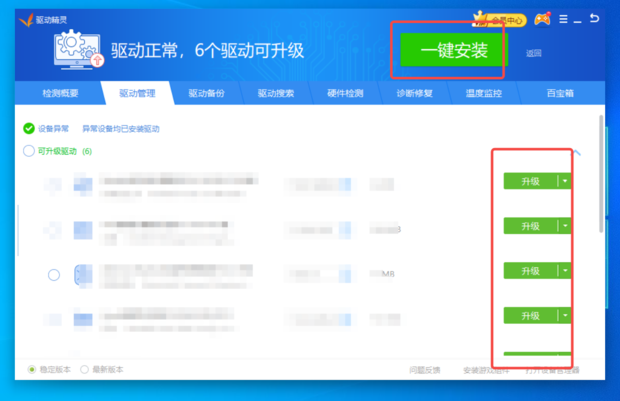The width and height of the screenshot is (620, 401).
Task: Select the 稳定版本 radio button
Action: 32,369
